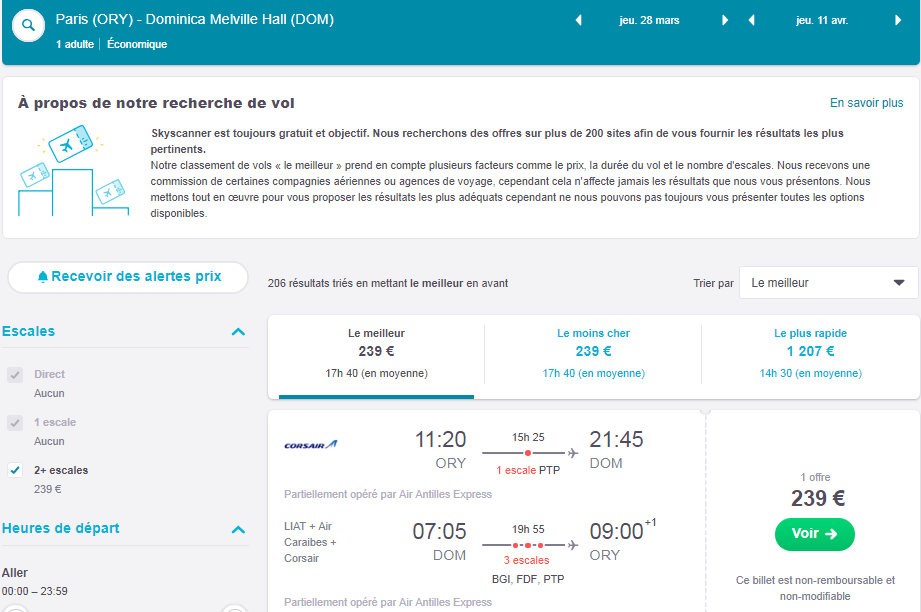Open the Trier par dropdown
The width and height of the screenshot is (921, 612).
pos(828,283)
